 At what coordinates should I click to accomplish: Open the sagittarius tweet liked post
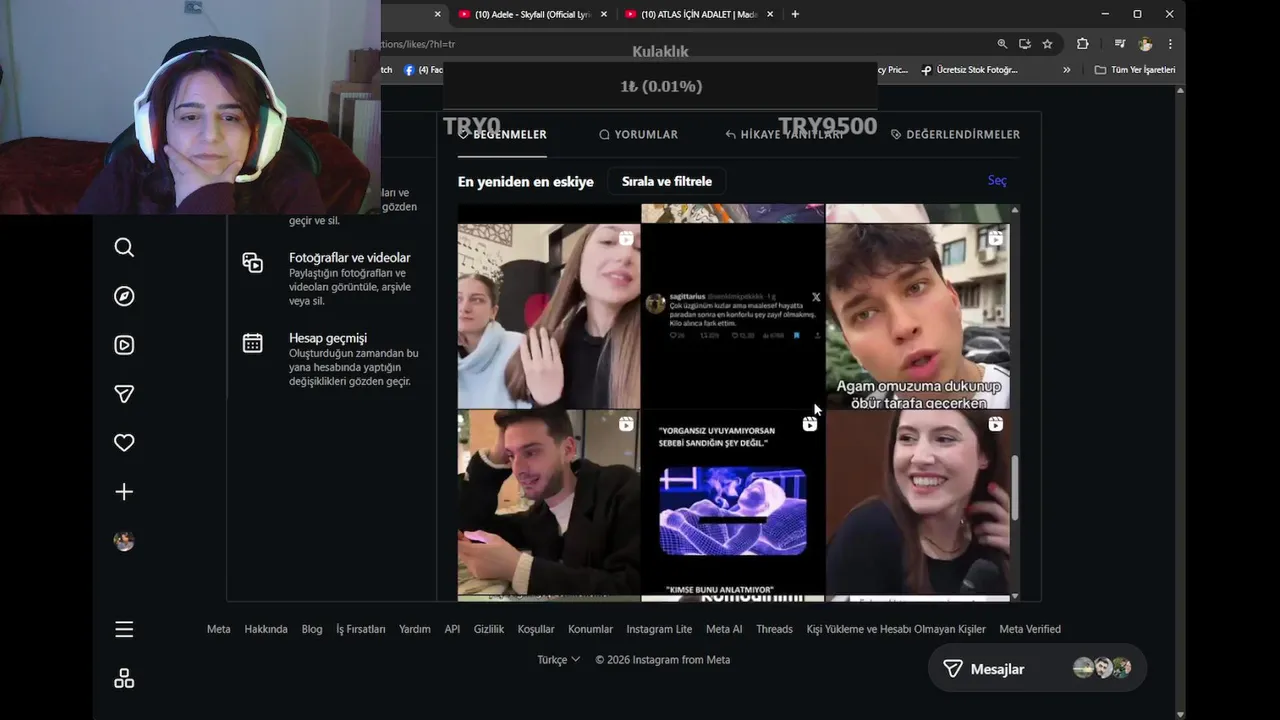click(733, 316)
